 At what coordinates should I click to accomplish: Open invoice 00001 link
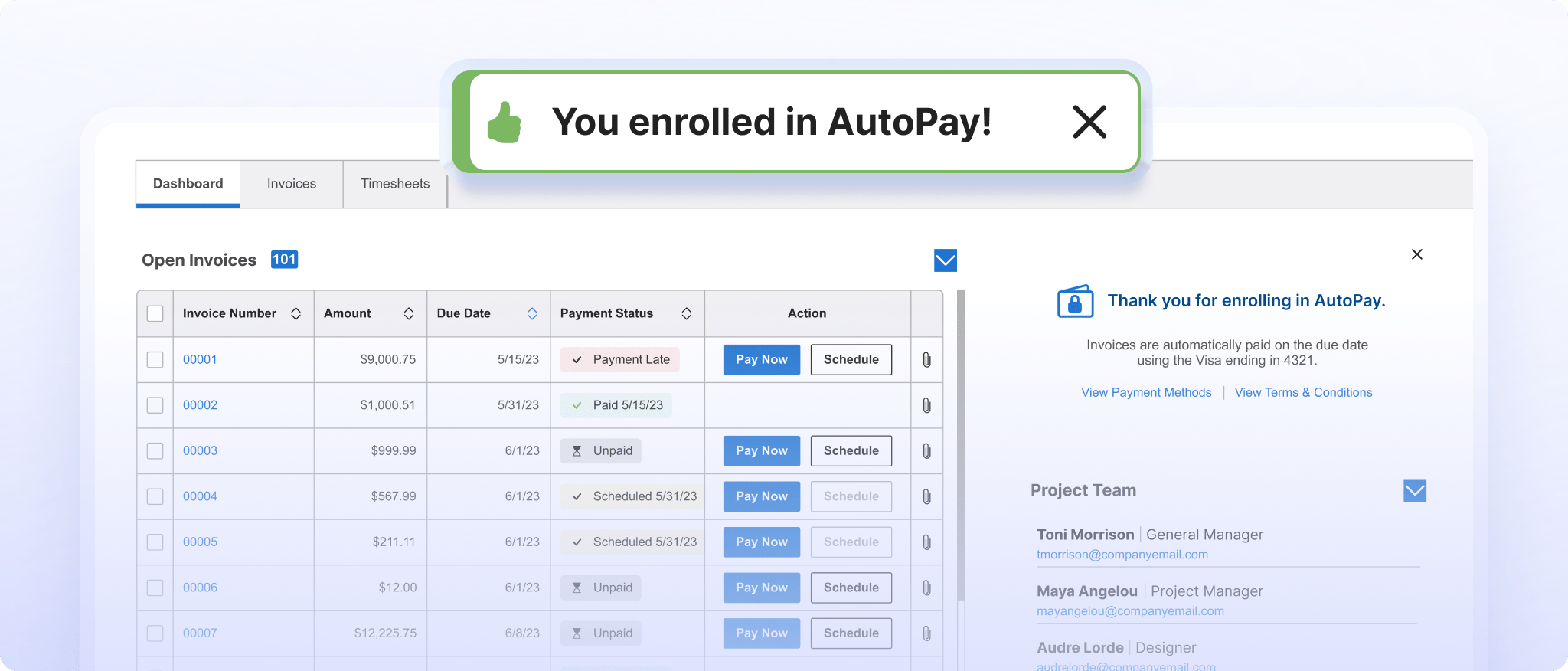200,359
